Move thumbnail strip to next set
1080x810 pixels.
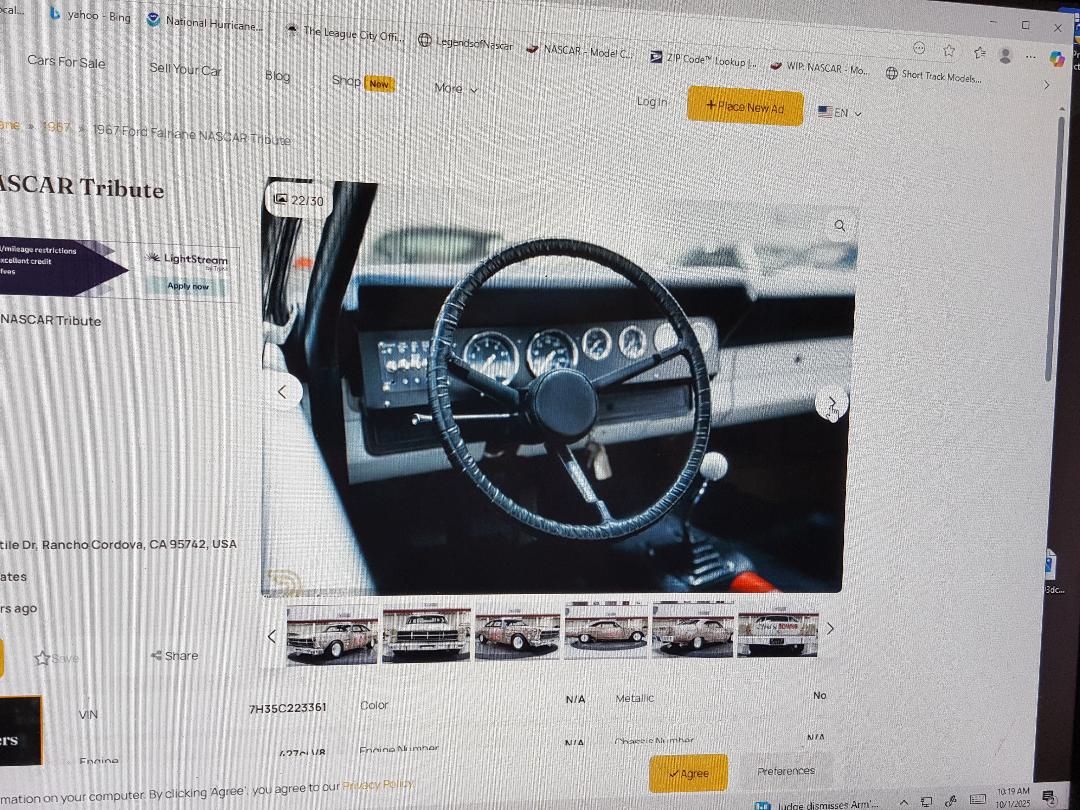click(830, 628)
